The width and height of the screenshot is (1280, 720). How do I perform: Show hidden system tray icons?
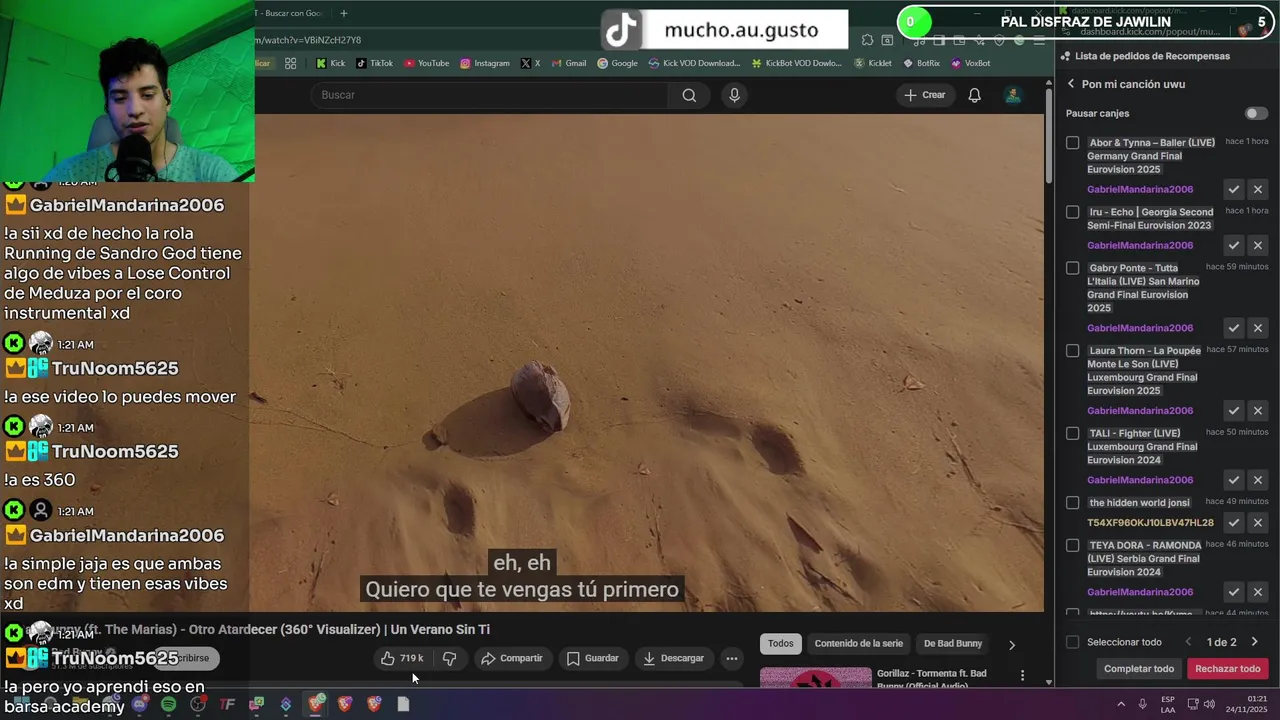1121,704
